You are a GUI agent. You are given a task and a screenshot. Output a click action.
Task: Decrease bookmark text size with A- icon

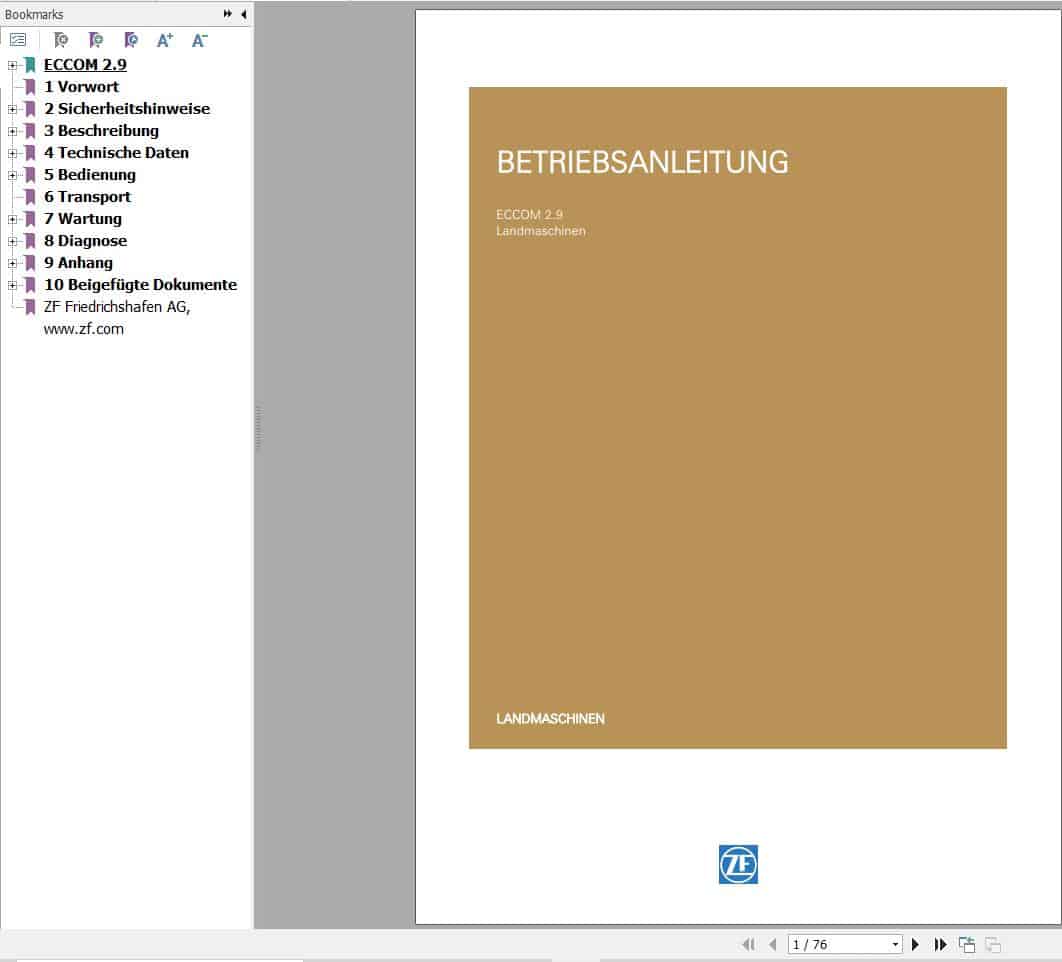[199, 41]
